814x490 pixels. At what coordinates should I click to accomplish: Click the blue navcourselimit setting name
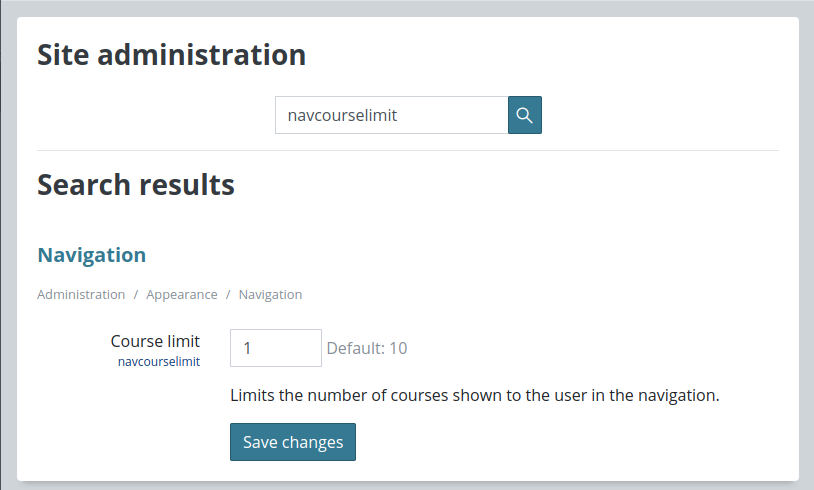(159, 361)
